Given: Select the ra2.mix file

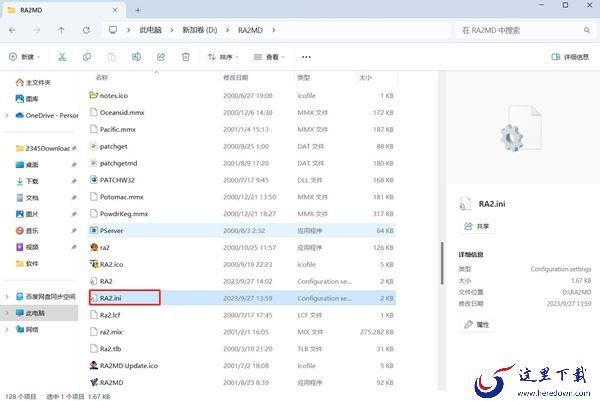Looking at the screenshot, I should (x=242, y=332).
